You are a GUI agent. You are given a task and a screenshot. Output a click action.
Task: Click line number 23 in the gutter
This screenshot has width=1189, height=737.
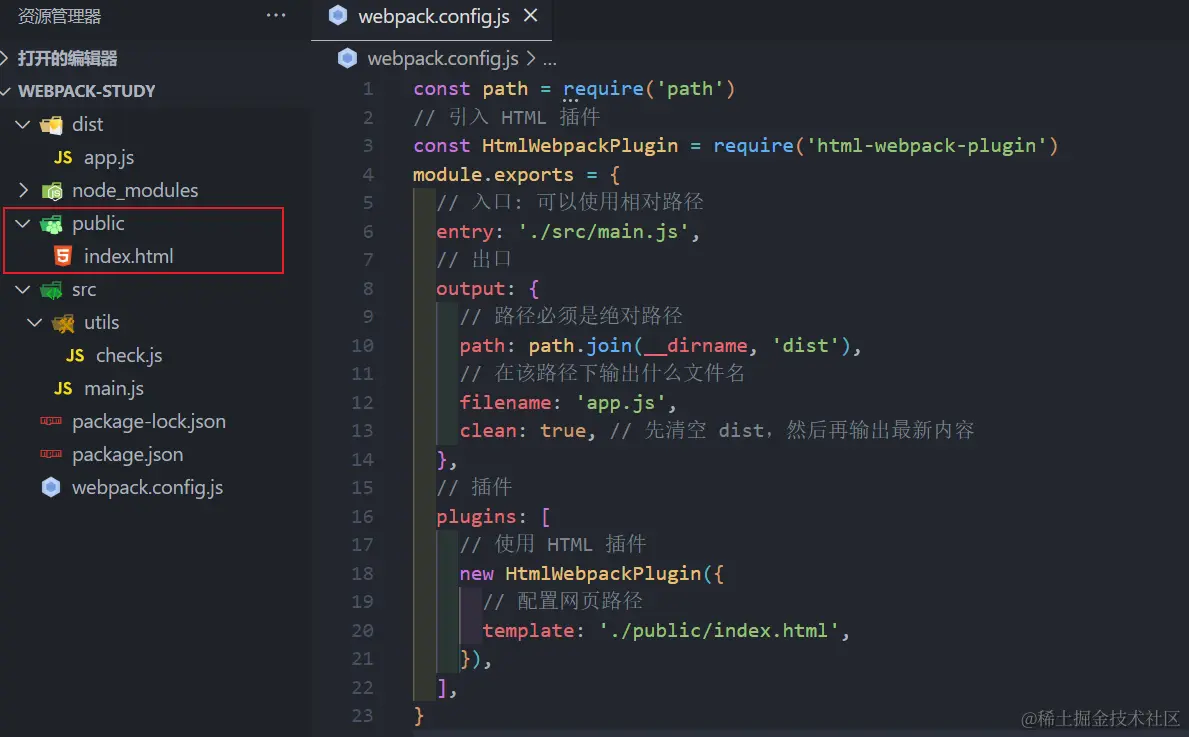pyautogui.click(x=362, y=717)
